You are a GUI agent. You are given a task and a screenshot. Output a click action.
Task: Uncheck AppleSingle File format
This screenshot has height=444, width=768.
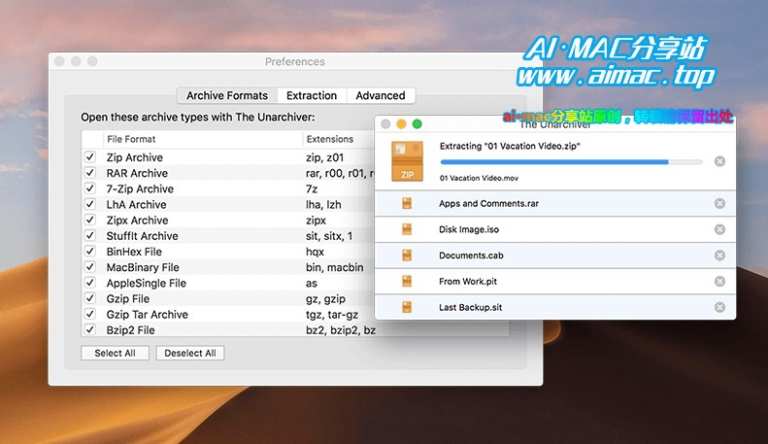click(x=90, y=282)
